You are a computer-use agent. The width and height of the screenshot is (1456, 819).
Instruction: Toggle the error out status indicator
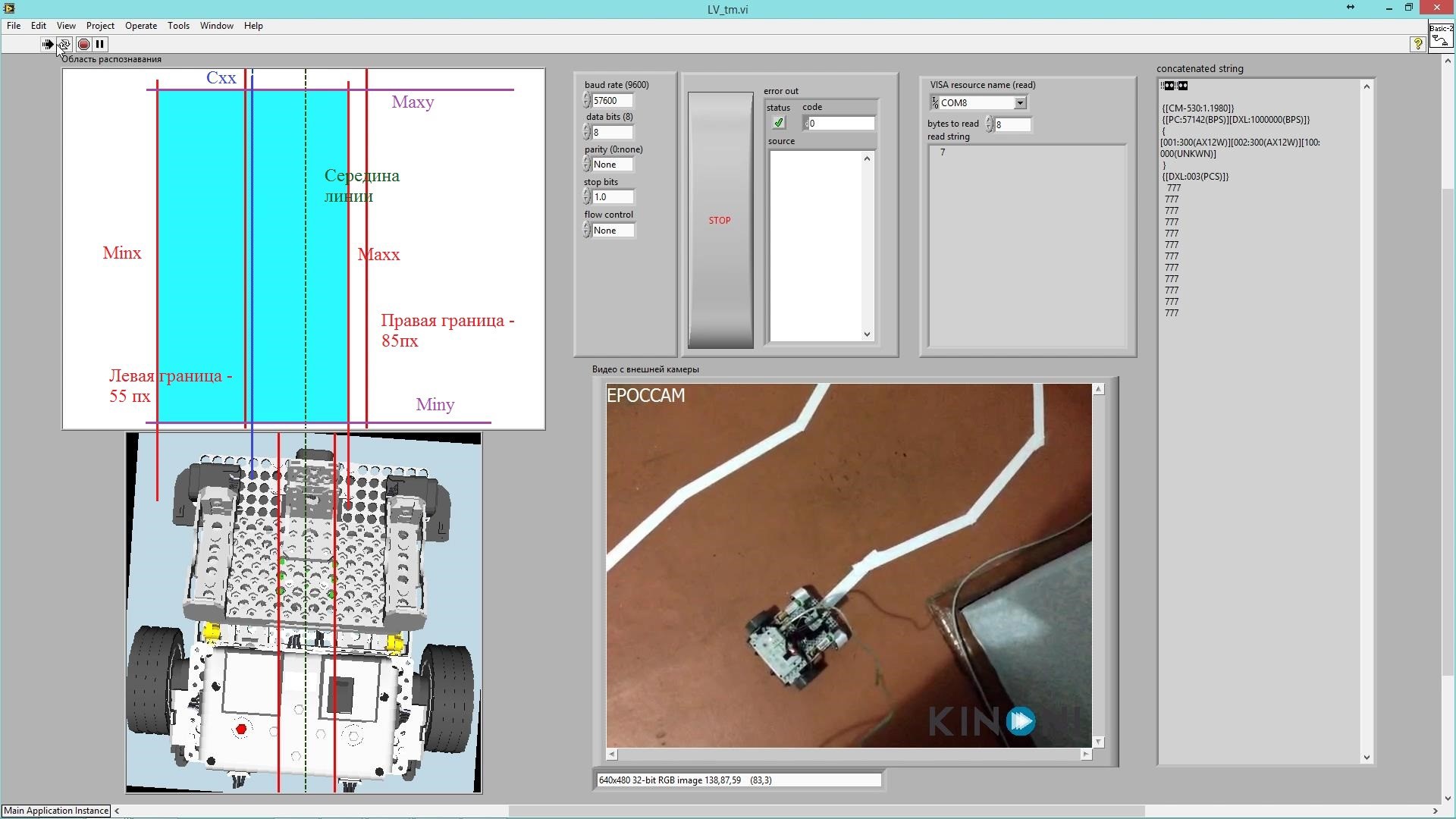point(779,123)
